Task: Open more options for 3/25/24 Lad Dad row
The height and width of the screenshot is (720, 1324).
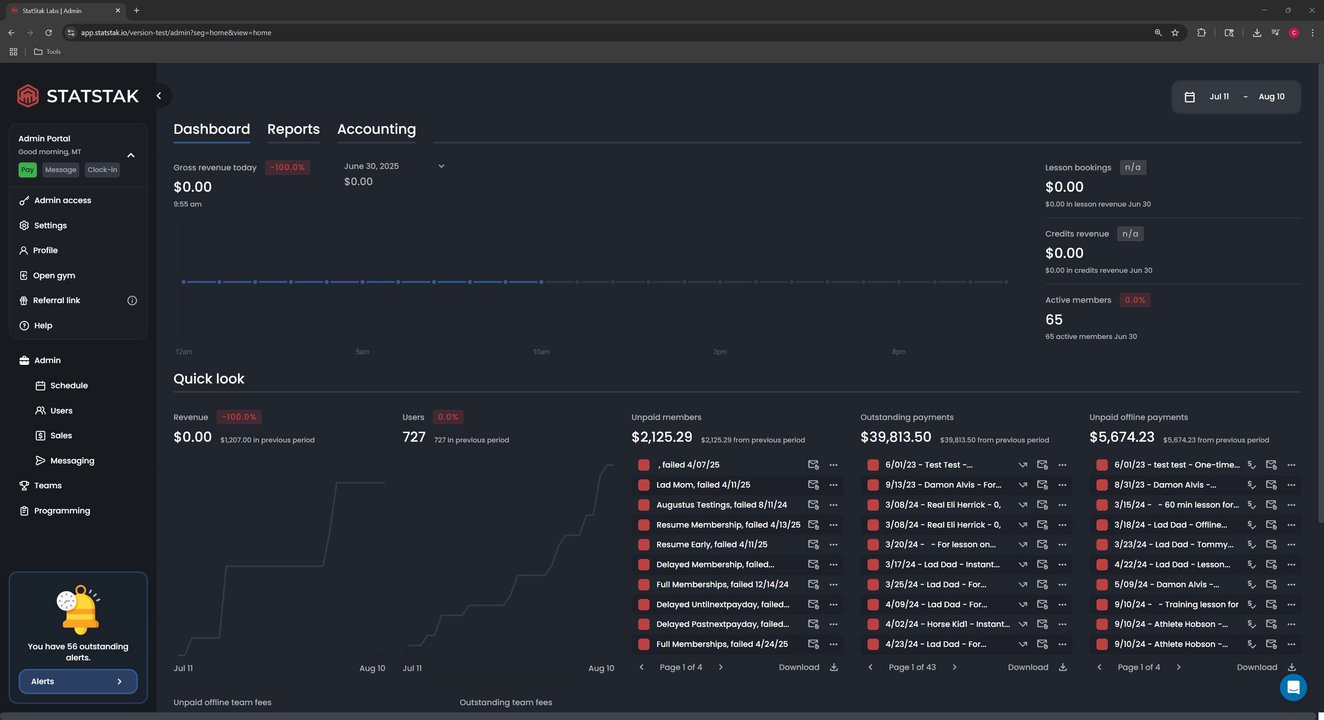Action: [x=1062, y=585]
